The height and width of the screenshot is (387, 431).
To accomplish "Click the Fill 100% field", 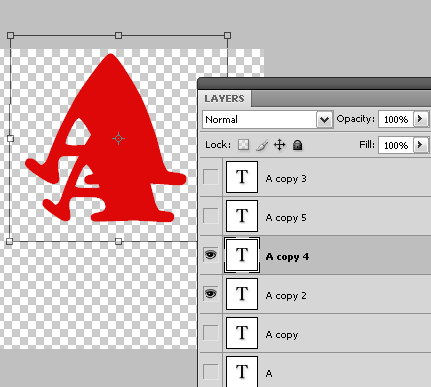I will coord(396,145).
